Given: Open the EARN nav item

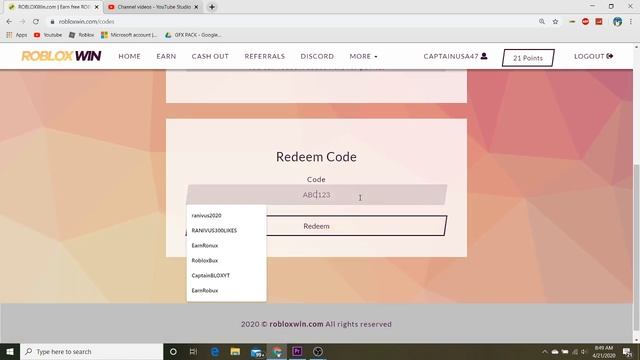Looking at the screenshot, I should pyautogui.click(x=166, y=56).
